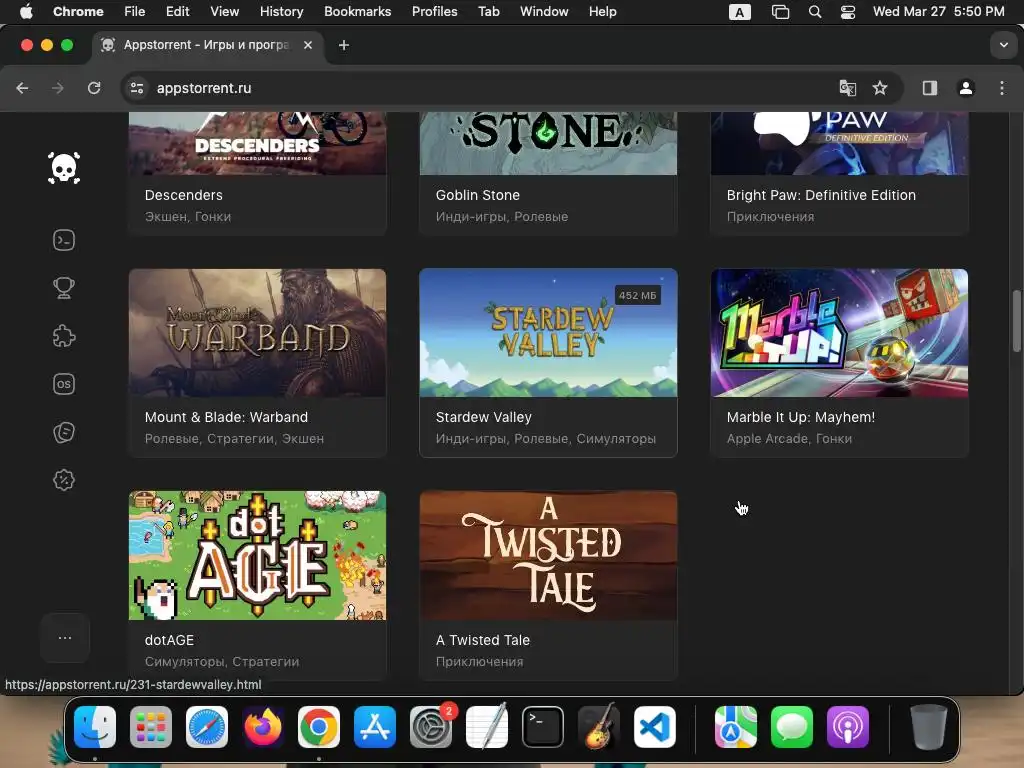
Task: Expand the tab search dropdown arrow
Action: tap(1004, 45)
